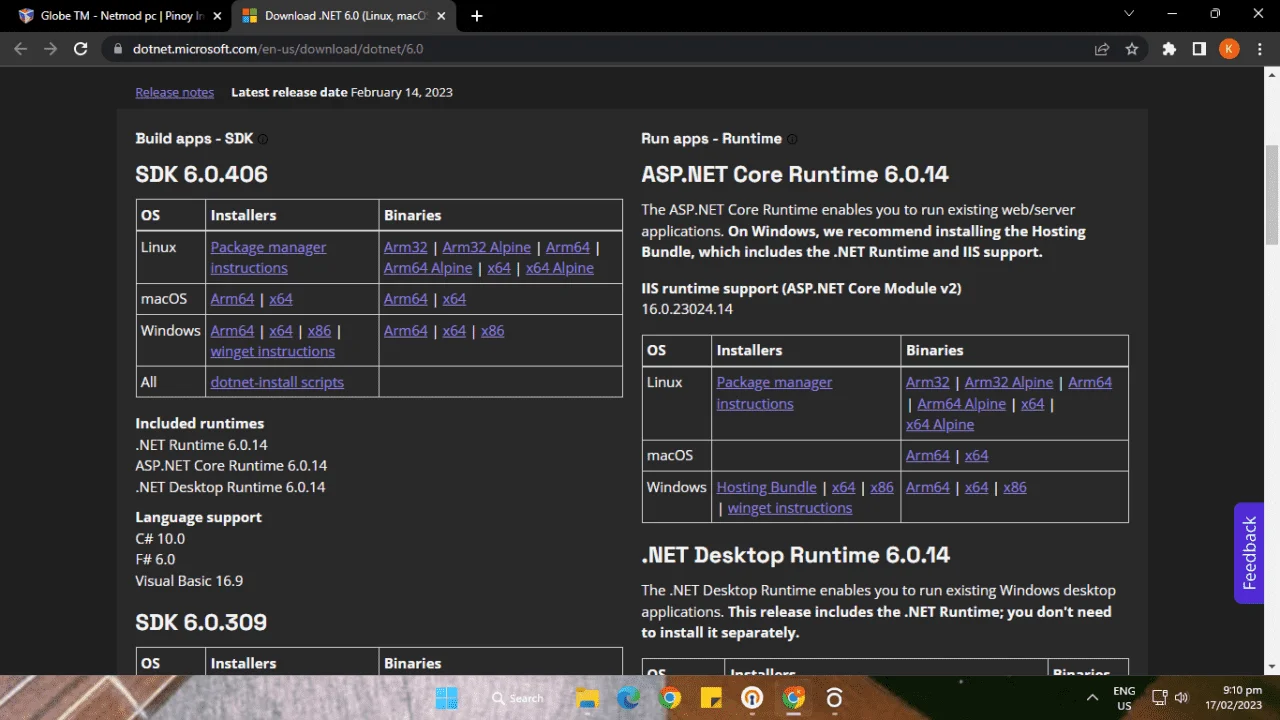Download ASP.NET Core Runtime Windows x64 installer
Viewport: 1280px width, 720px height.
[x=844, y=487]
